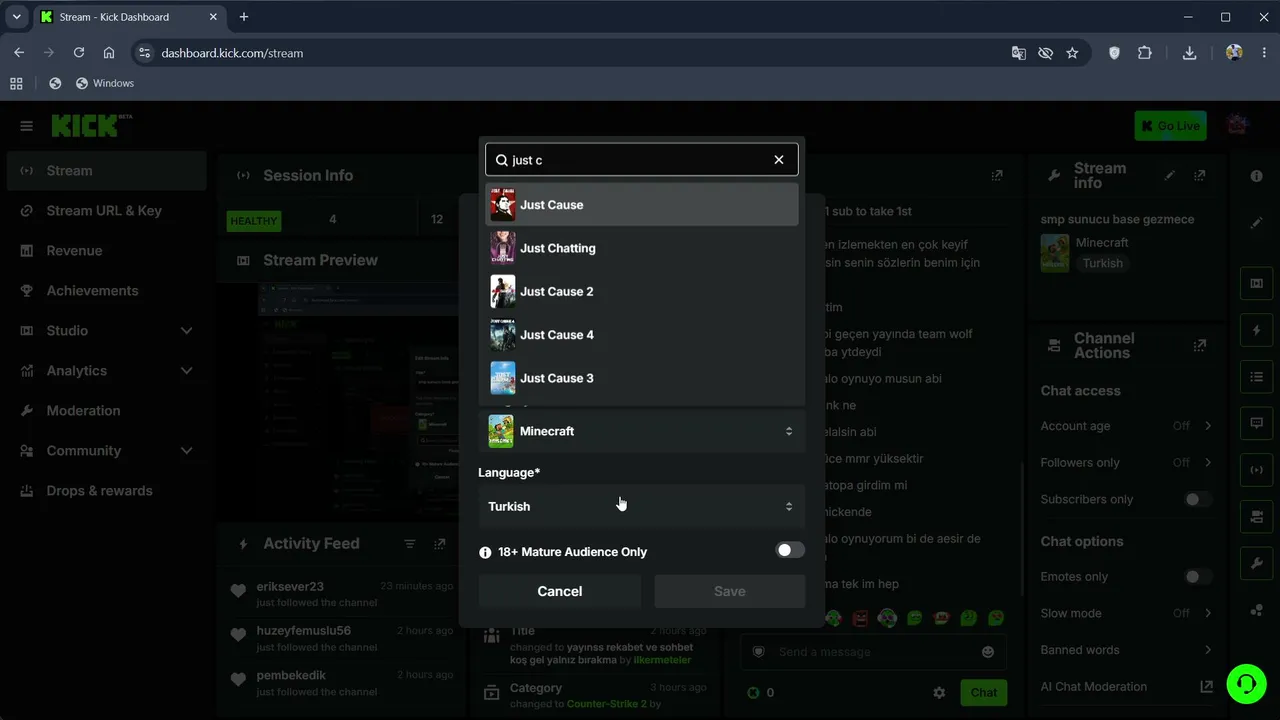Go to Stream URL & Key

pyautogui.click(x=107, y=211)
